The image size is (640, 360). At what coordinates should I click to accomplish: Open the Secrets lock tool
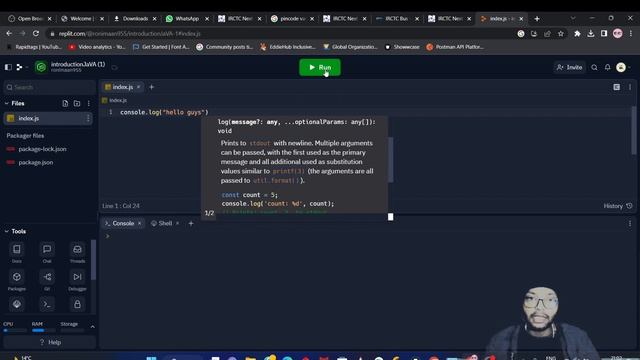click(77, 304)
